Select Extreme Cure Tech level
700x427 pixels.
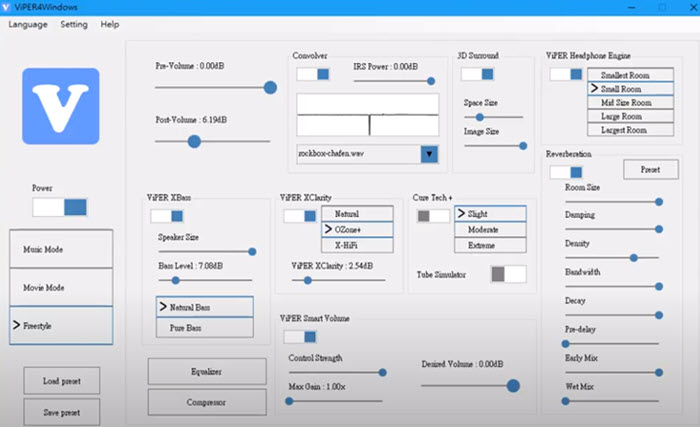pyautogui.click(x=490, y=245)
